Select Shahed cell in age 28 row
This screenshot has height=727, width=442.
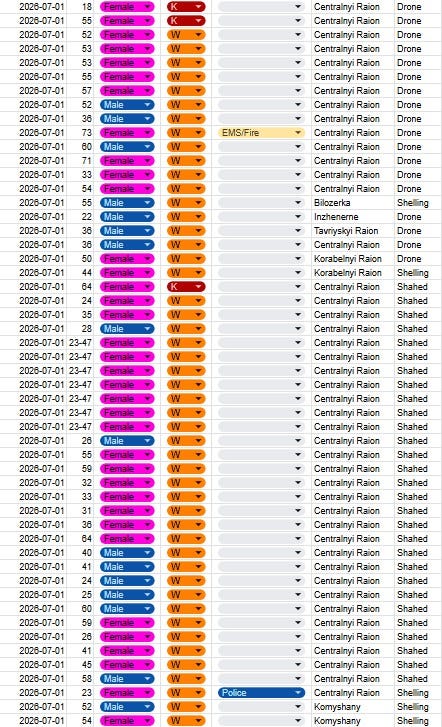click(417, 329)
